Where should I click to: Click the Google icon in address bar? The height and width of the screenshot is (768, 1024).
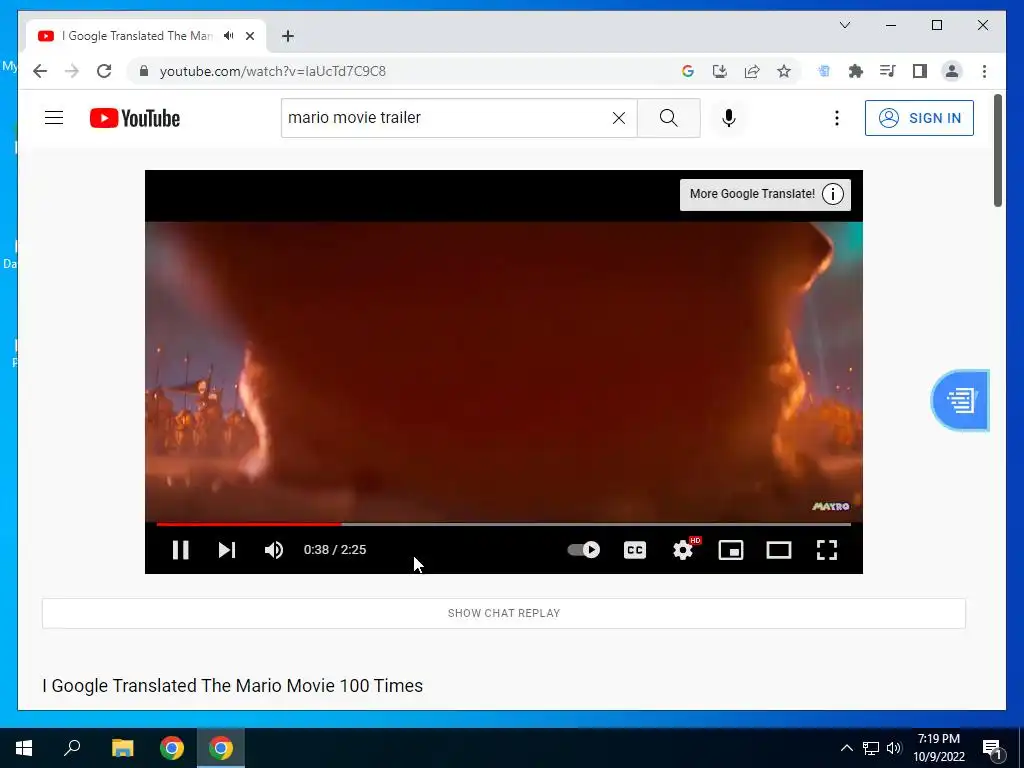(x=688, y=71)
